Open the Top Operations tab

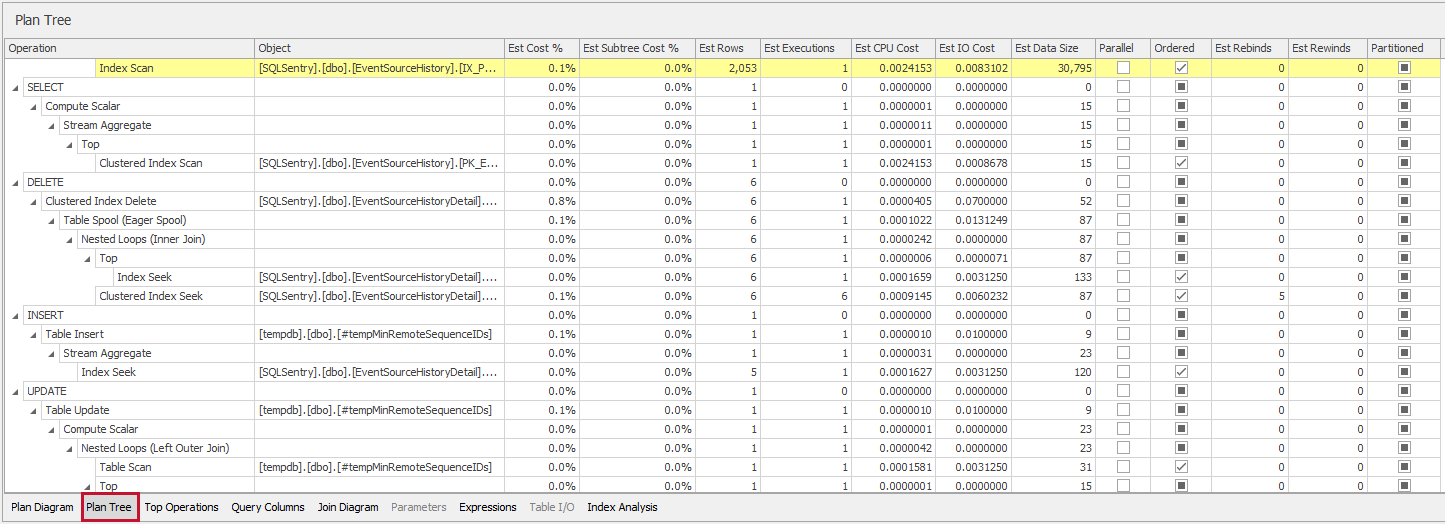click(181, 507)
